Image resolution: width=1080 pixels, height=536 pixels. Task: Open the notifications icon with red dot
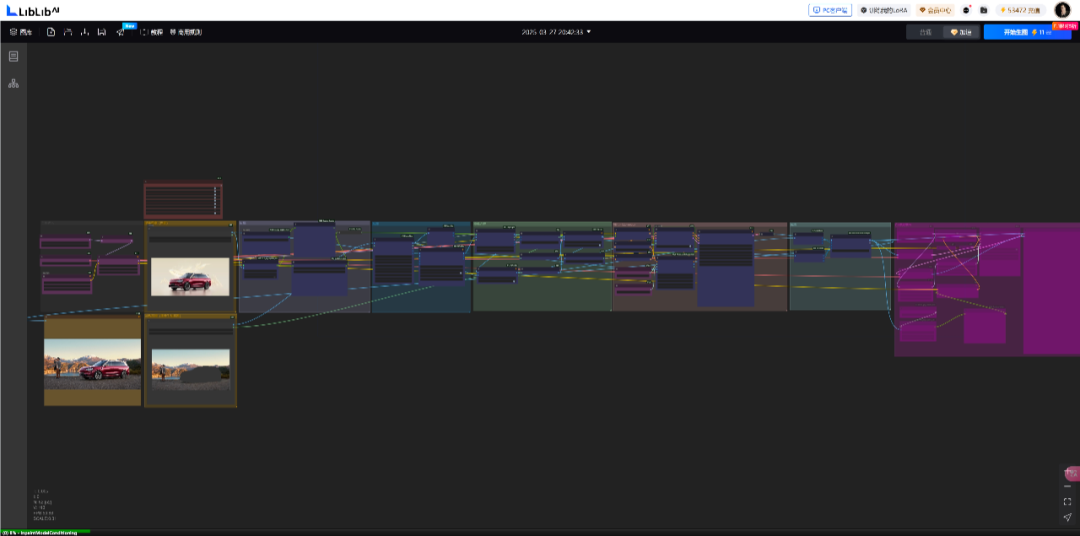coord(967,10)
